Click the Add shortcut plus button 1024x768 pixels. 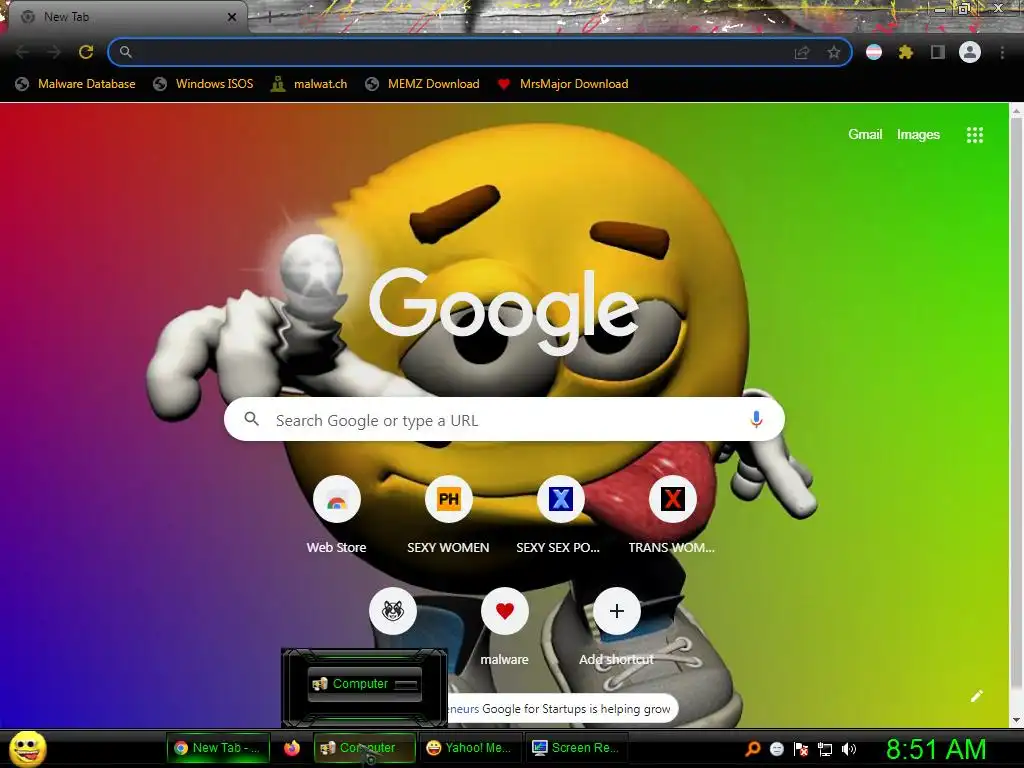616,611
